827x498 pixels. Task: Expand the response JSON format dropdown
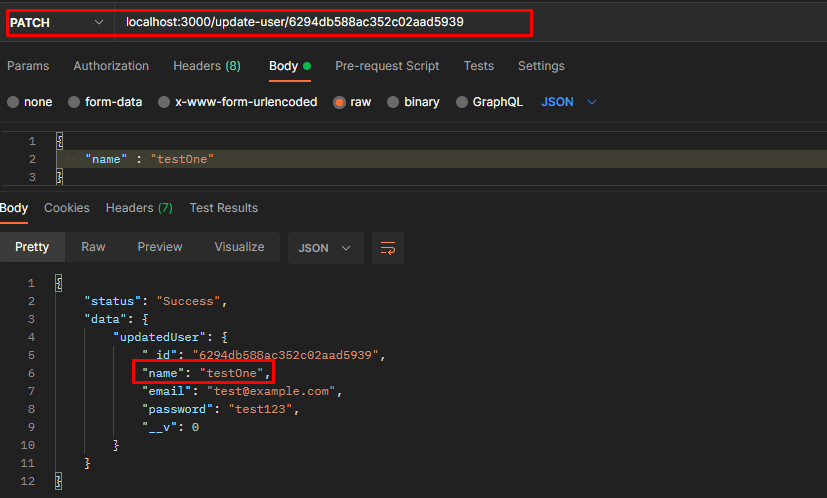[x=325, y=247]
